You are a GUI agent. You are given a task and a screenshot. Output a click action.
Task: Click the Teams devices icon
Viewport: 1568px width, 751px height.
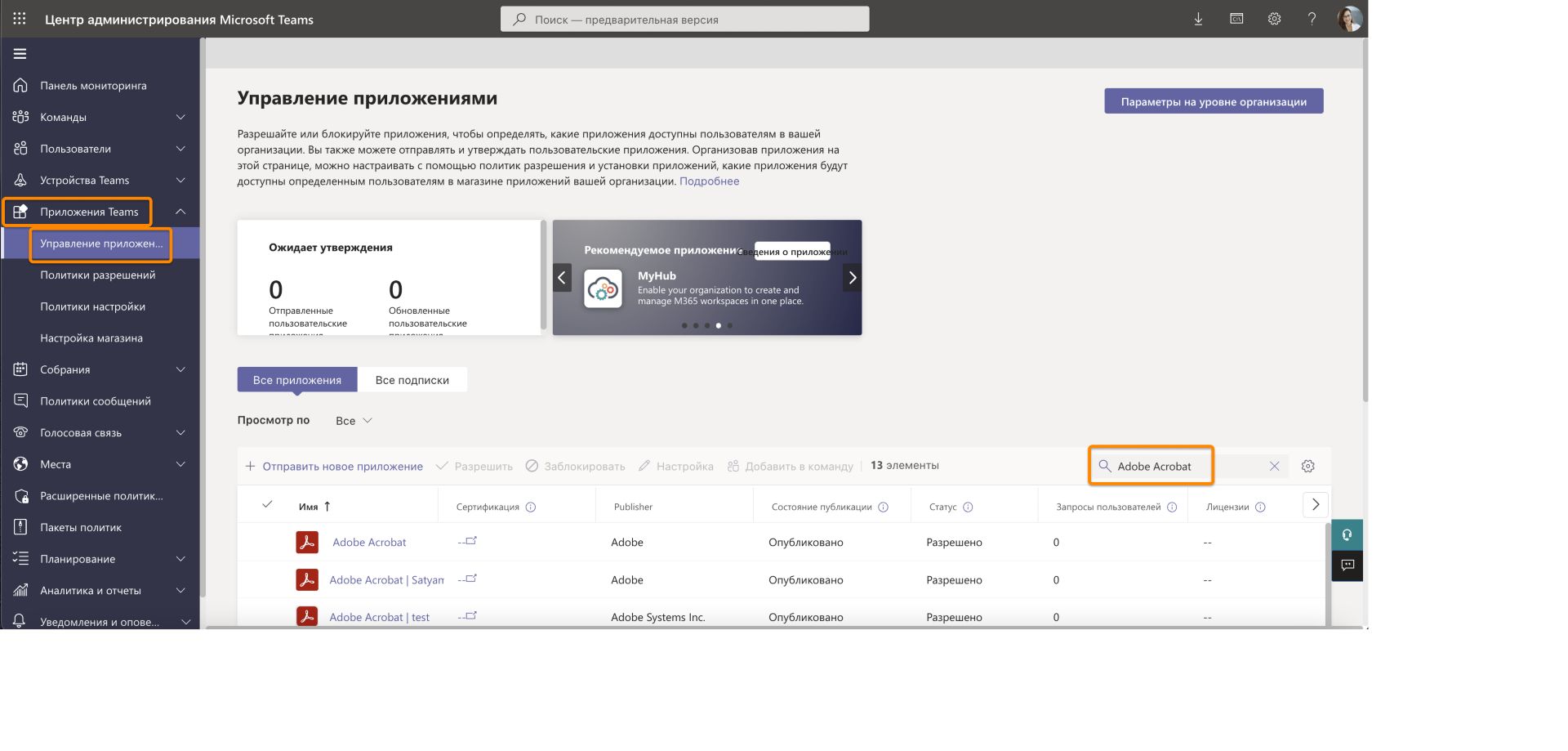coord(20,180)
